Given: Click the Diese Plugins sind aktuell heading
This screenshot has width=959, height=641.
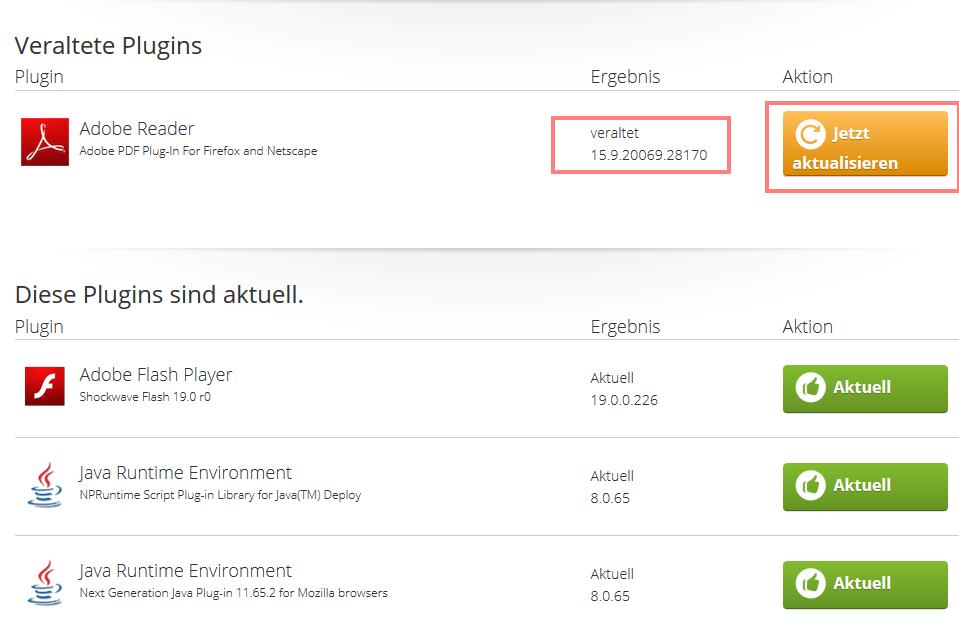Looking at the screenshot, I should coord(159,295).
